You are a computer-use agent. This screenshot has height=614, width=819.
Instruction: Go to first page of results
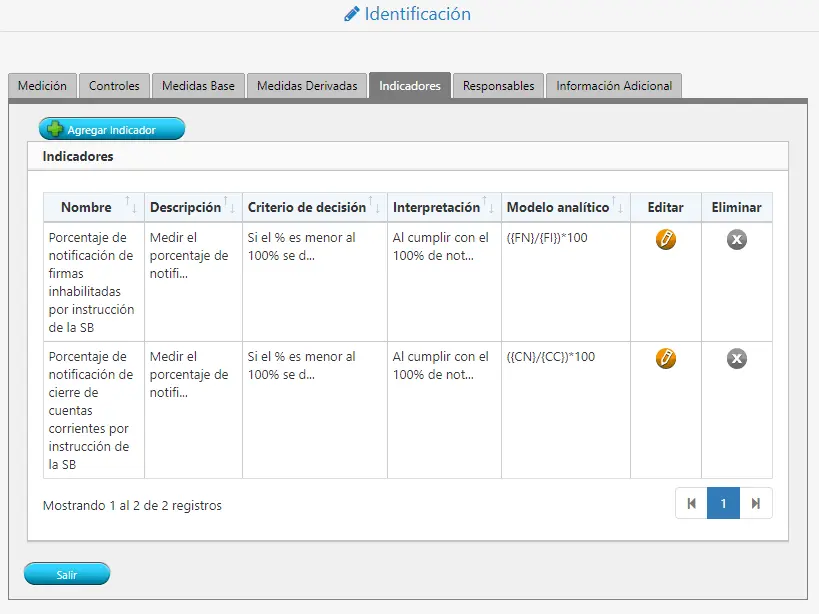691,503
